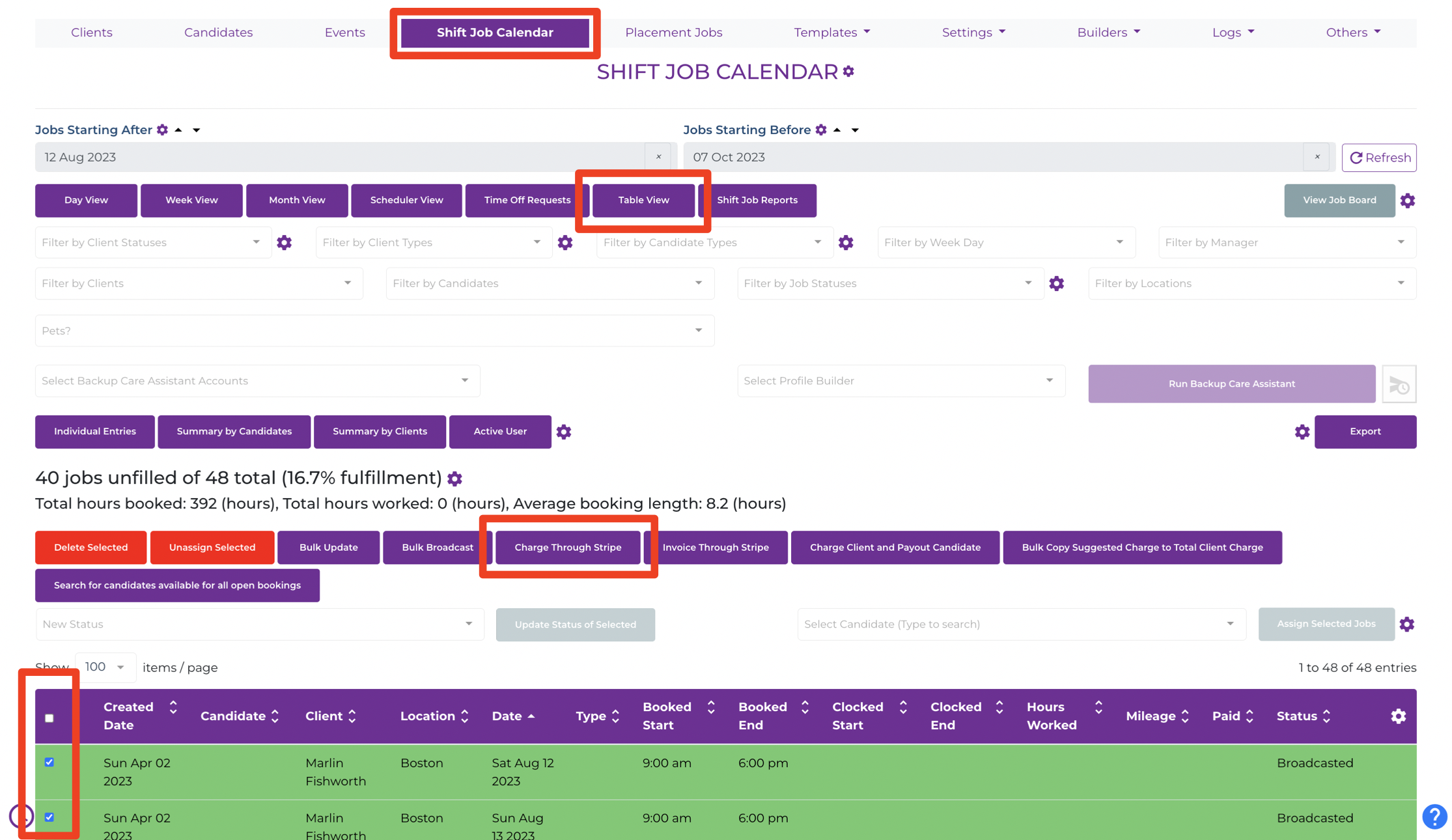The height and width of the screenshot is (840, 1452).
Task: Open gear settings left of Export button
Action: (1302, 432)
